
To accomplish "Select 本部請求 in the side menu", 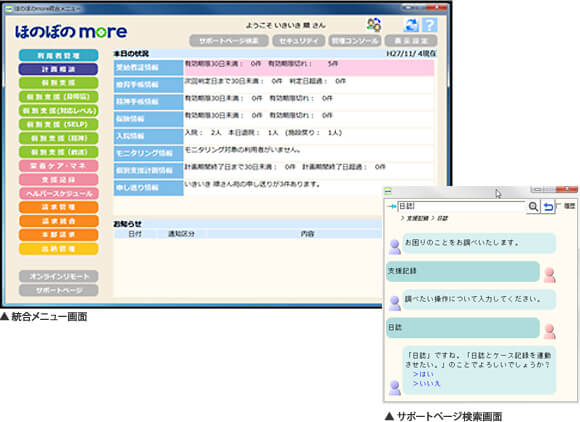I will 58,235.
